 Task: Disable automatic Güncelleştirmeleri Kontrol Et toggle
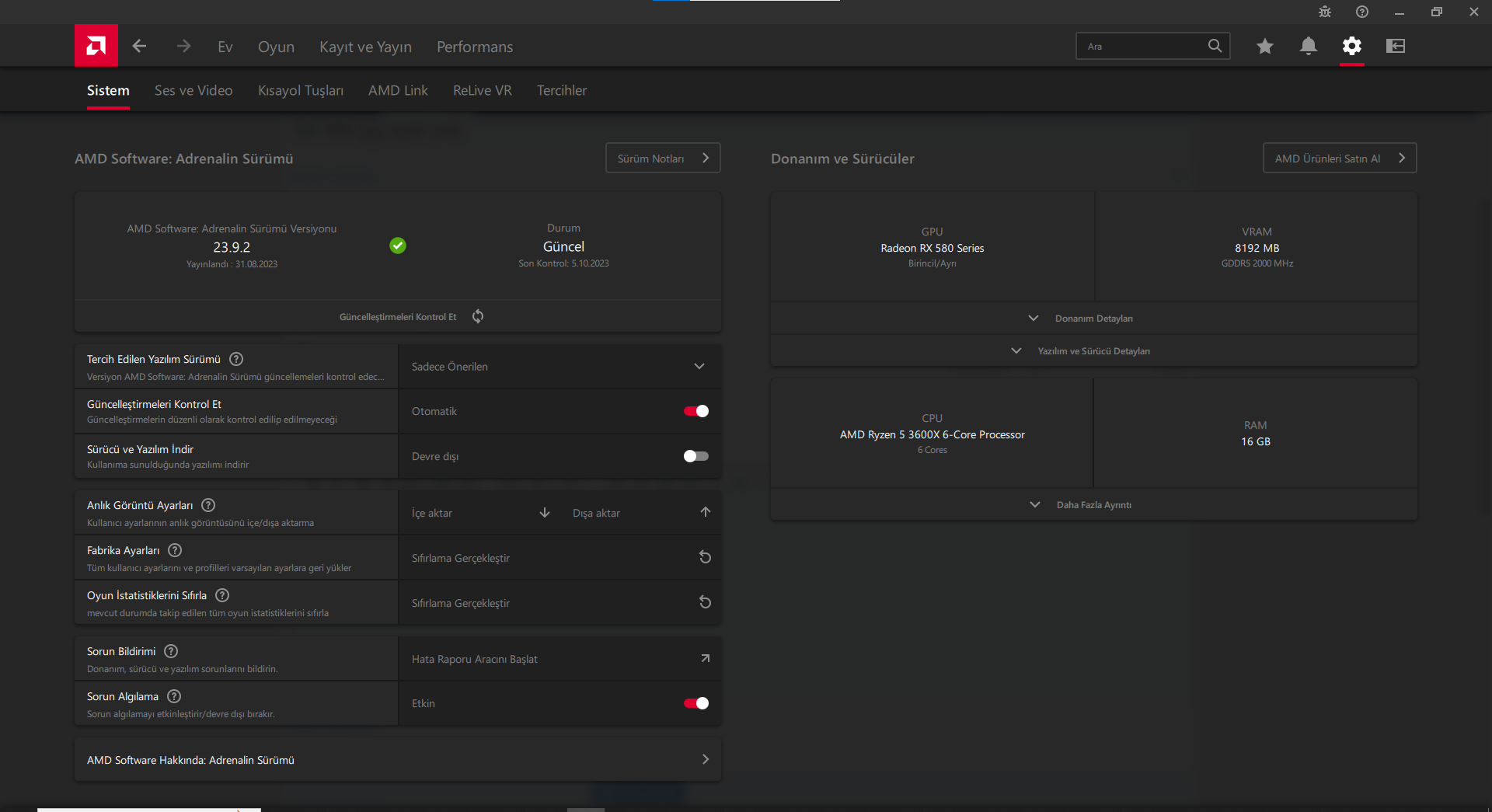(696, 411)
